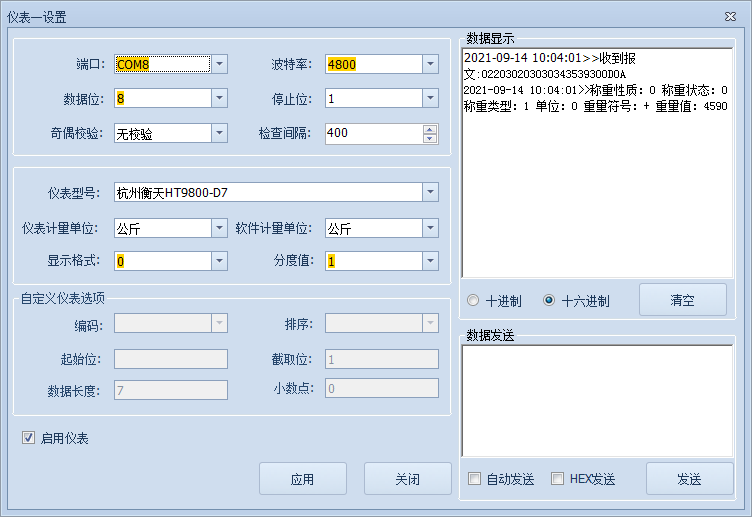Click the 波特率 value 4800

(341, 64)
